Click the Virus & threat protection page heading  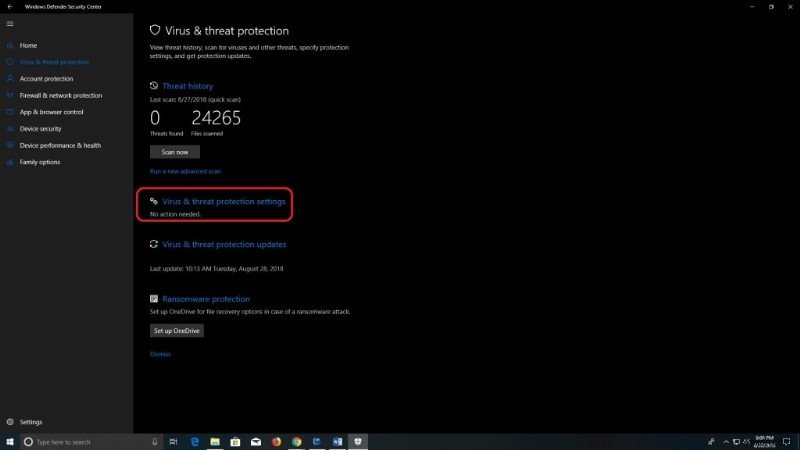click(x=227, y=31)
